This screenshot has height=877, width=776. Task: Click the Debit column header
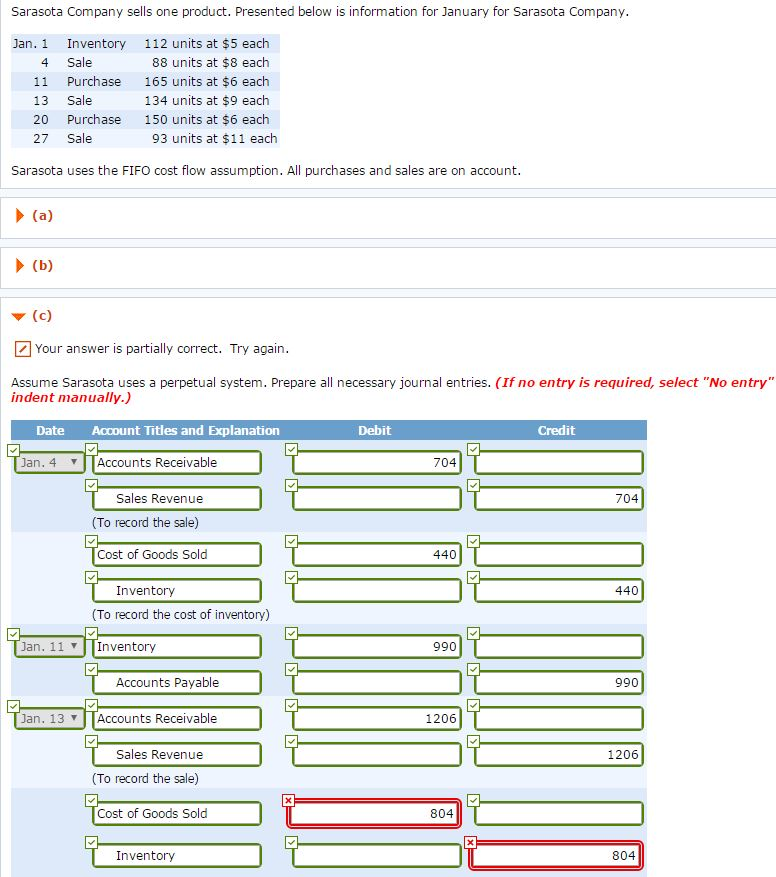click(374, 430)
